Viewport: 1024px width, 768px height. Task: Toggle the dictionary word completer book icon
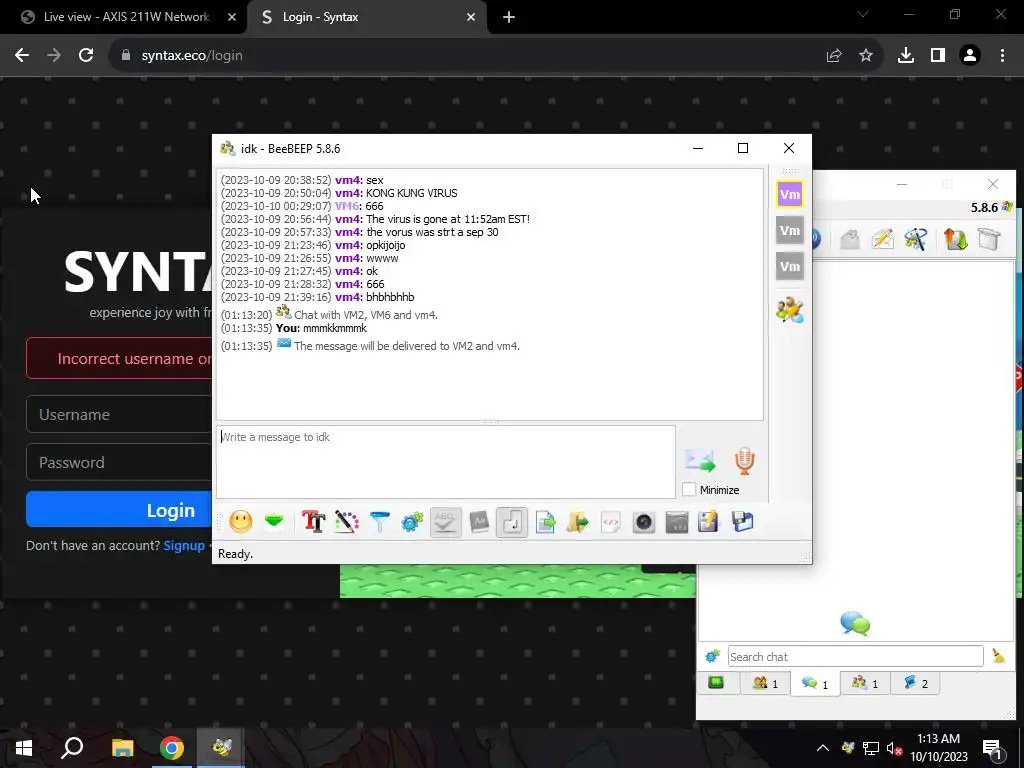(479, 522)
